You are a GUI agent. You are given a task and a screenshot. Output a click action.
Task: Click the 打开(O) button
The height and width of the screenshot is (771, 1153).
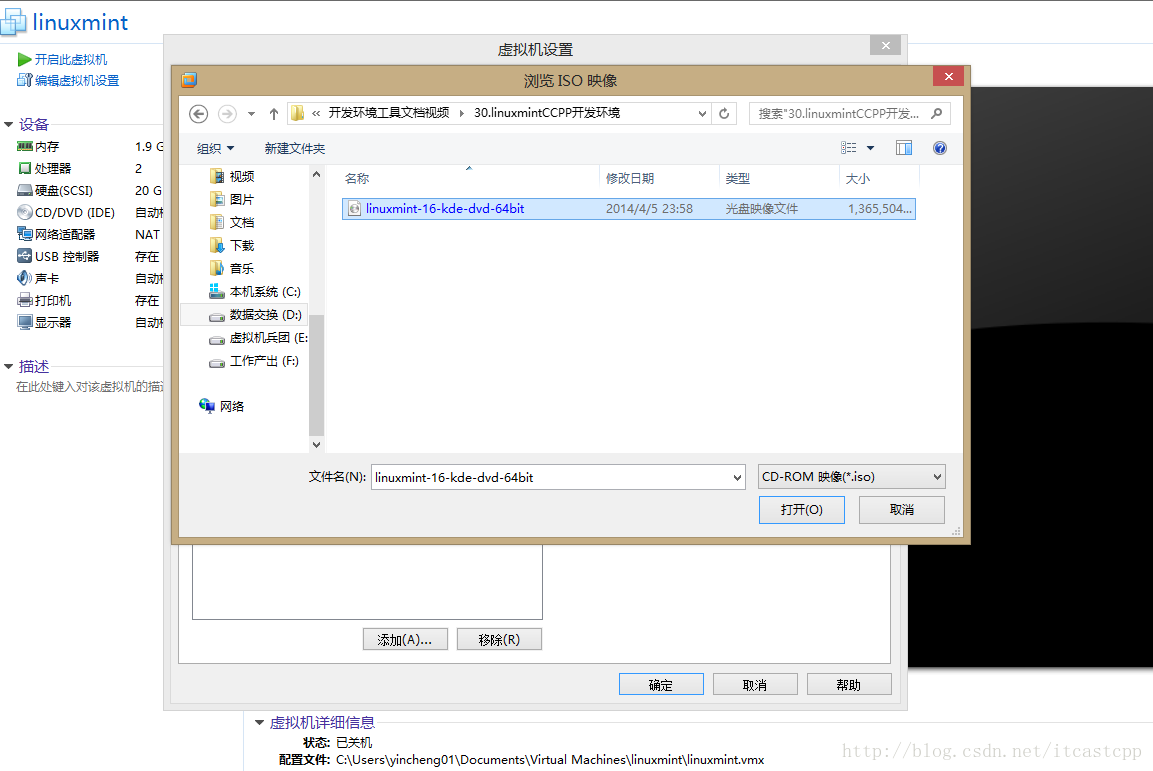tap(802, 510)
